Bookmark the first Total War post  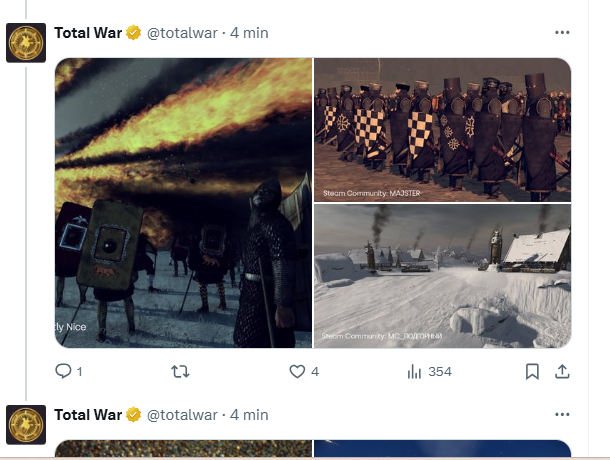(x=532, y=371)
